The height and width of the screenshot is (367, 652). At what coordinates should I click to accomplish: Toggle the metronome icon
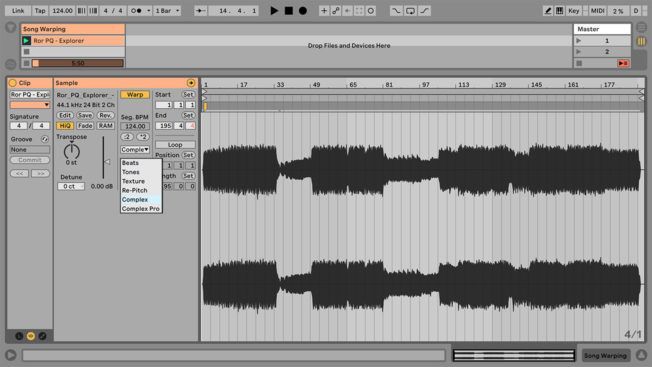click(136, 11)
